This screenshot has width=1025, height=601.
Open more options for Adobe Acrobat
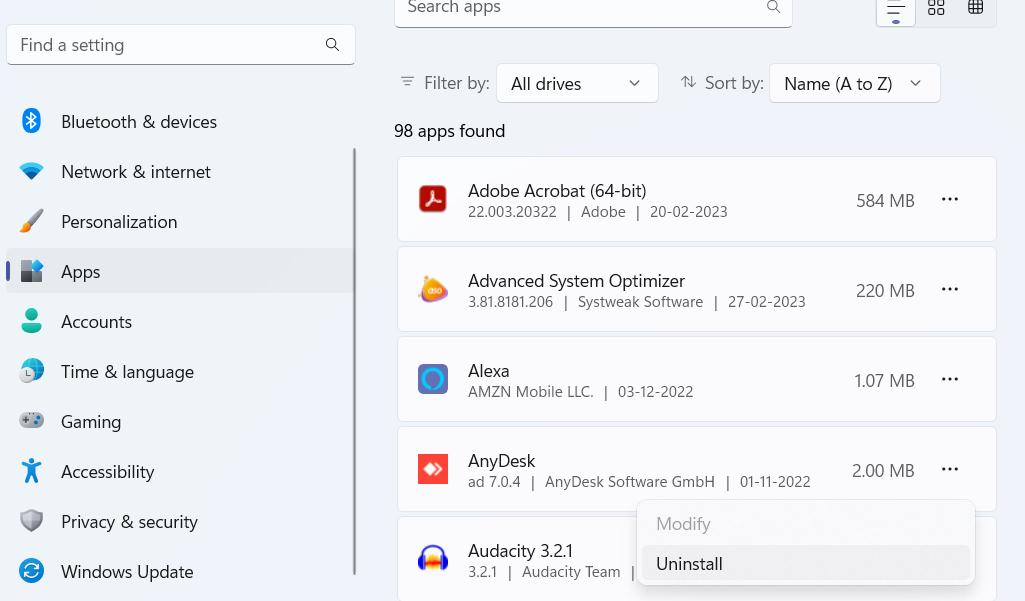click(x=950, y=199)
